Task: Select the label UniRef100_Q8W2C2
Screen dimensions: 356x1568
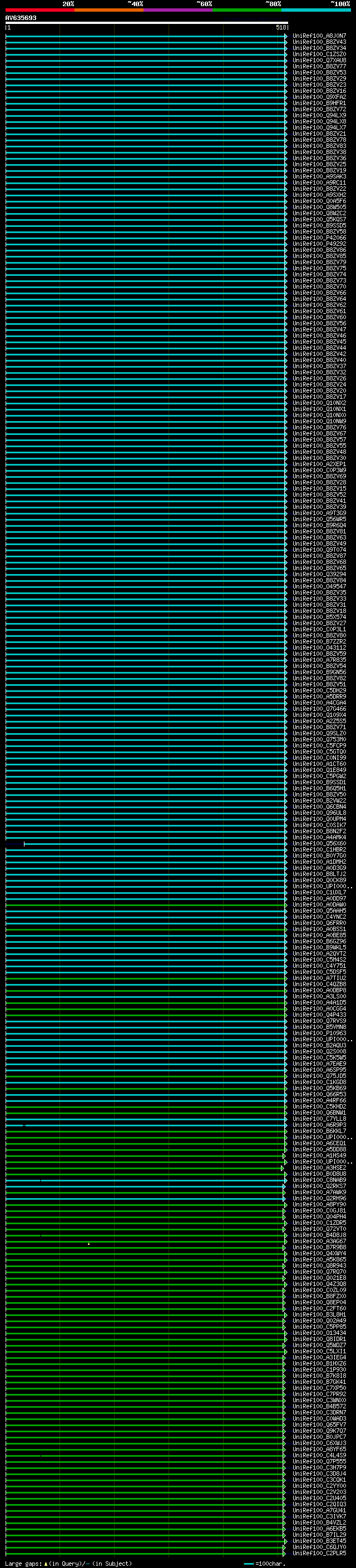Action: click(319, 213)
